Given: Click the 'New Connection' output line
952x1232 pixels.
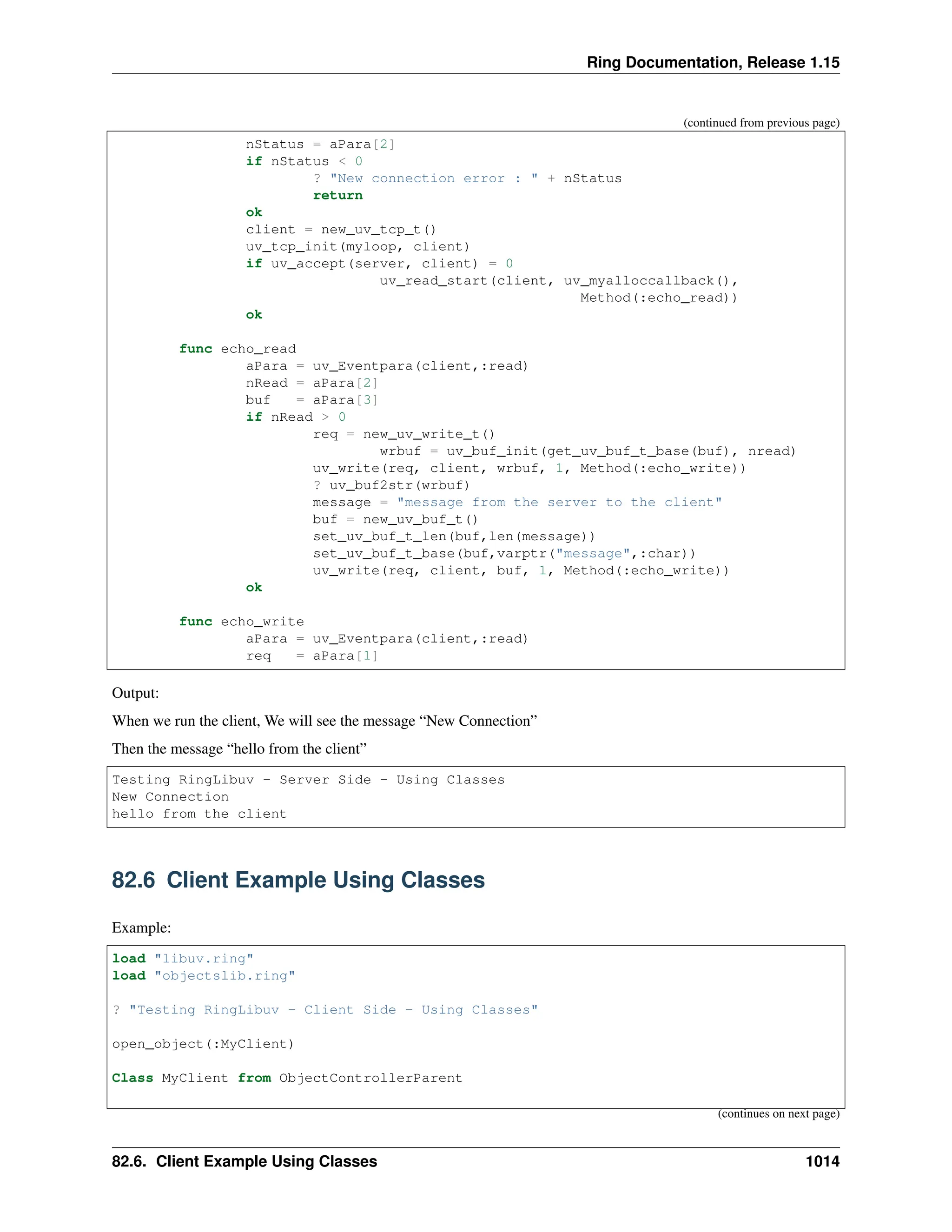Looking at the screenshot, I should point(170,796).
